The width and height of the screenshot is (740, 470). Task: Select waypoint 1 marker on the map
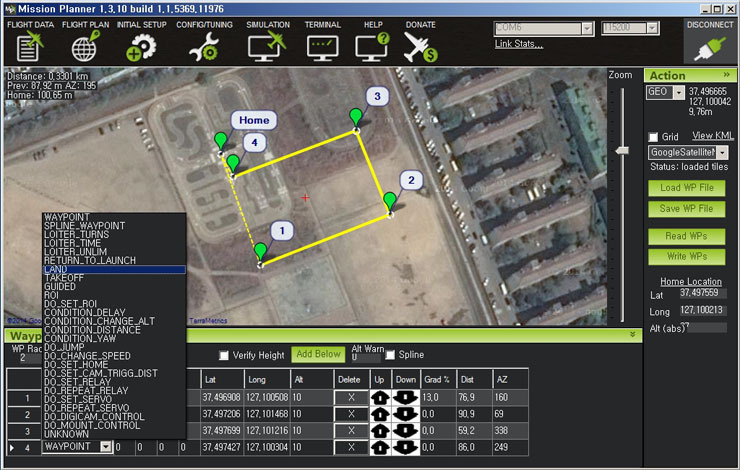(x=261, y=252)
